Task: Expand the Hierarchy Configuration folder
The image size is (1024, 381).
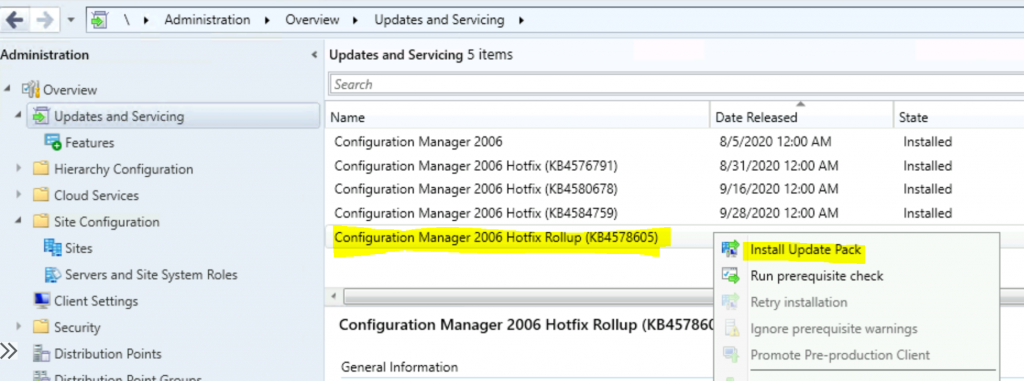Action: click(x=18, y=169)
